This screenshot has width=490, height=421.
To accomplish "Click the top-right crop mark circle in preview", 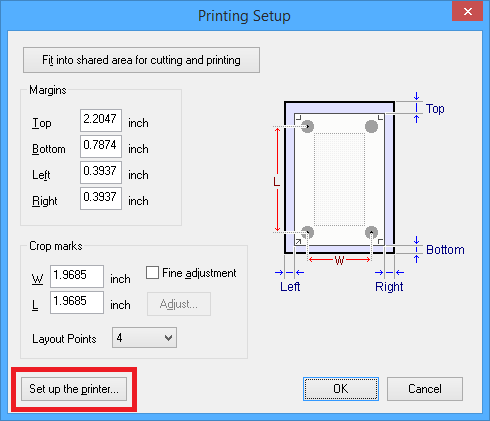I will 371,126.
